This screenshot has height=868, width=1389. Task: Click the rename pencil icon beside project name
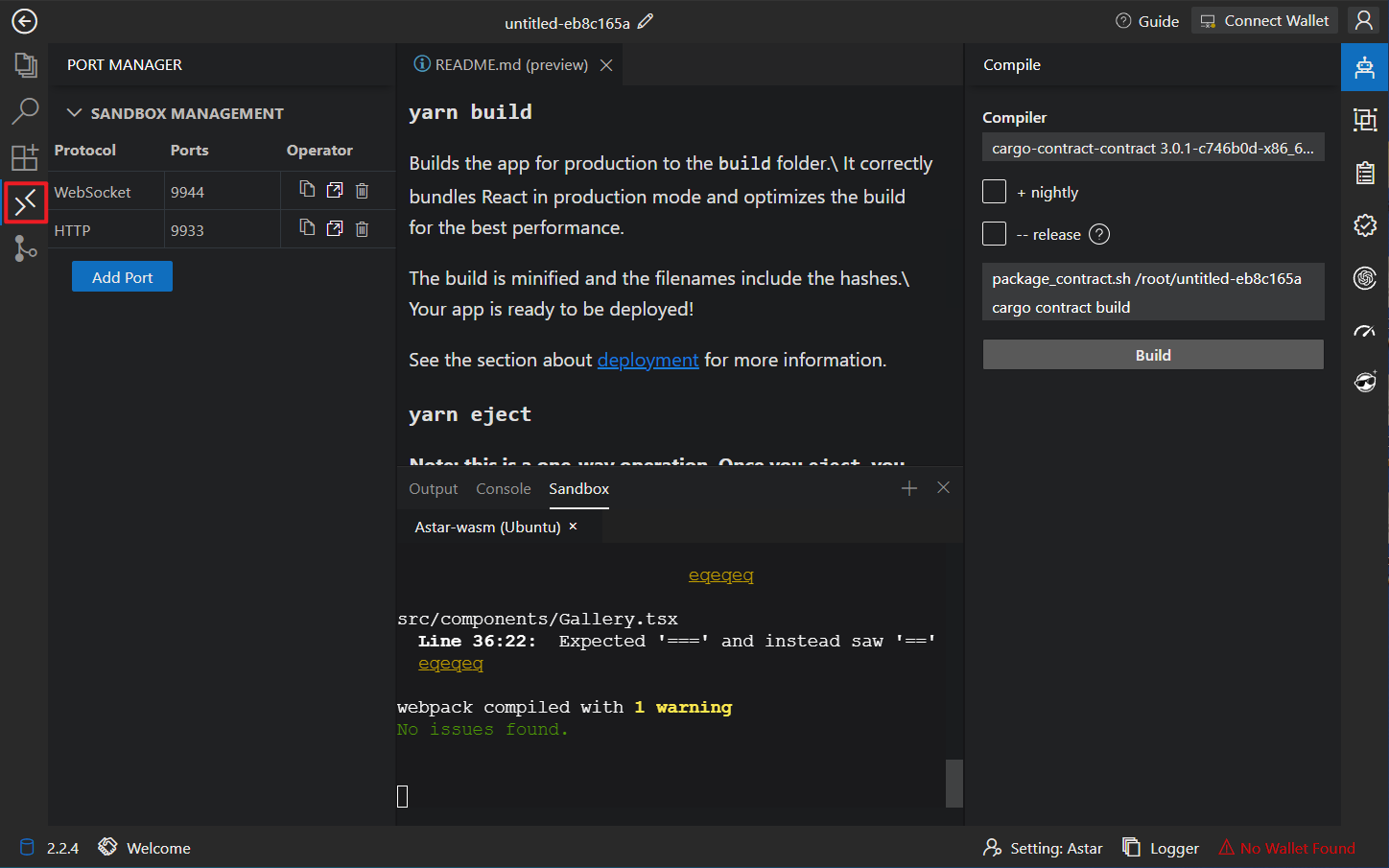pyautogui.click(x=646, y=21)
